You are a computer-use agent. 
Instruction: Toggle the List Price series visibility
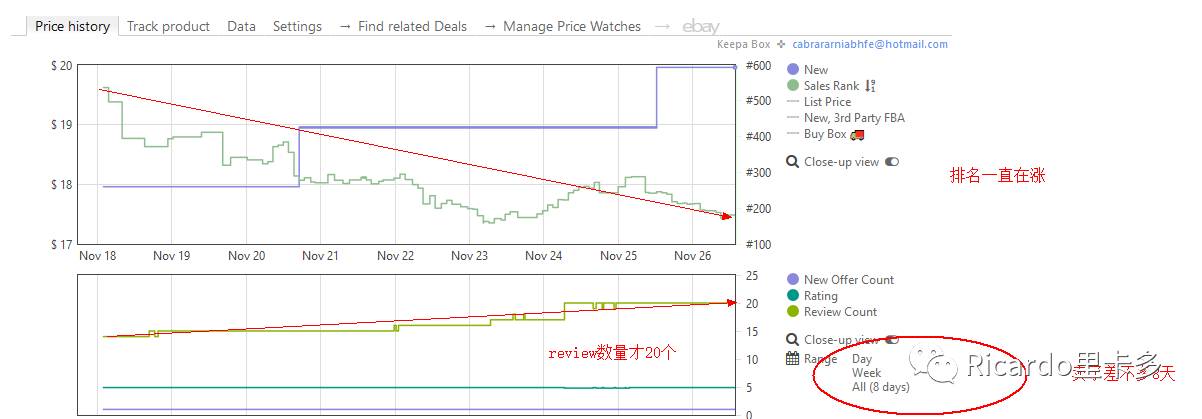[827, 102]
